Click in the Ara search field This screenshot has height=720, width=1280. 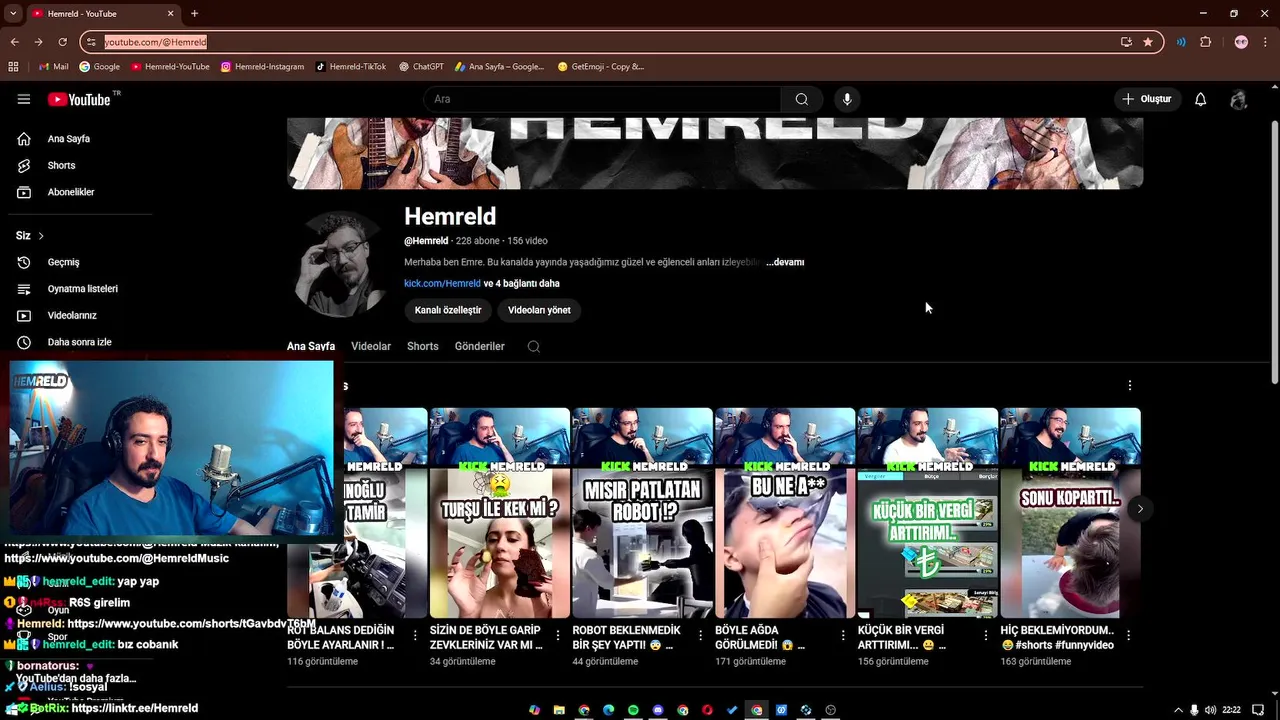(603, 99)
